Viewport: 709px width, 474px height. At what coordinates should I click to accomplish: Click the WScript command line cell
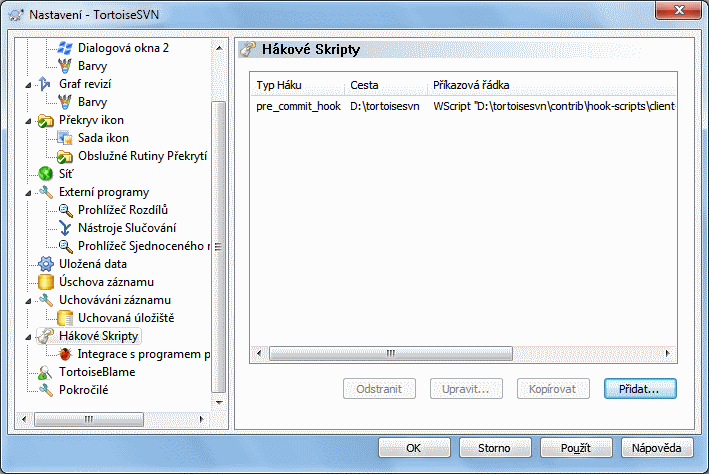click(554, 106)
